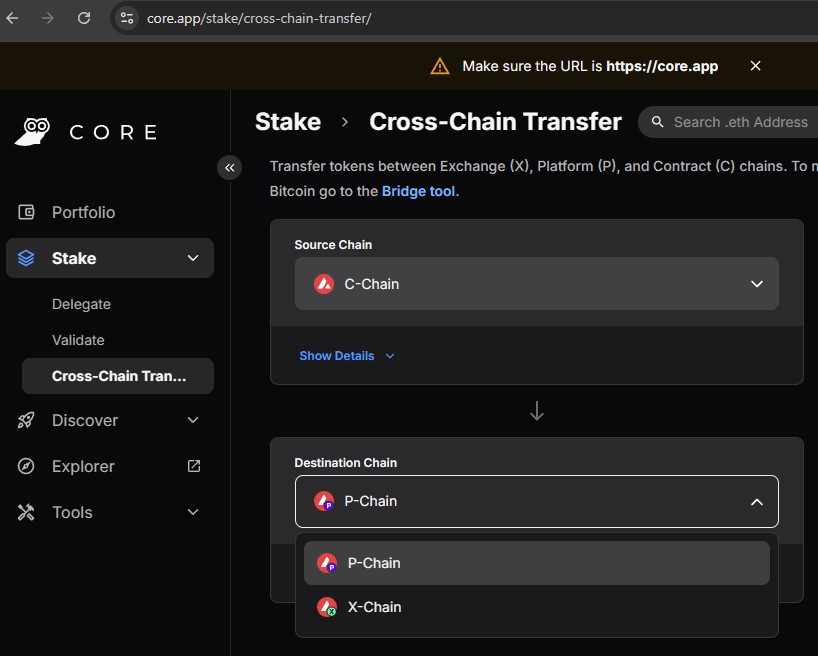The height and width of the screenshot is (656, 818).
Task: Click the purple P-Chain icon in the list
Action: click(x=328, y=563)
